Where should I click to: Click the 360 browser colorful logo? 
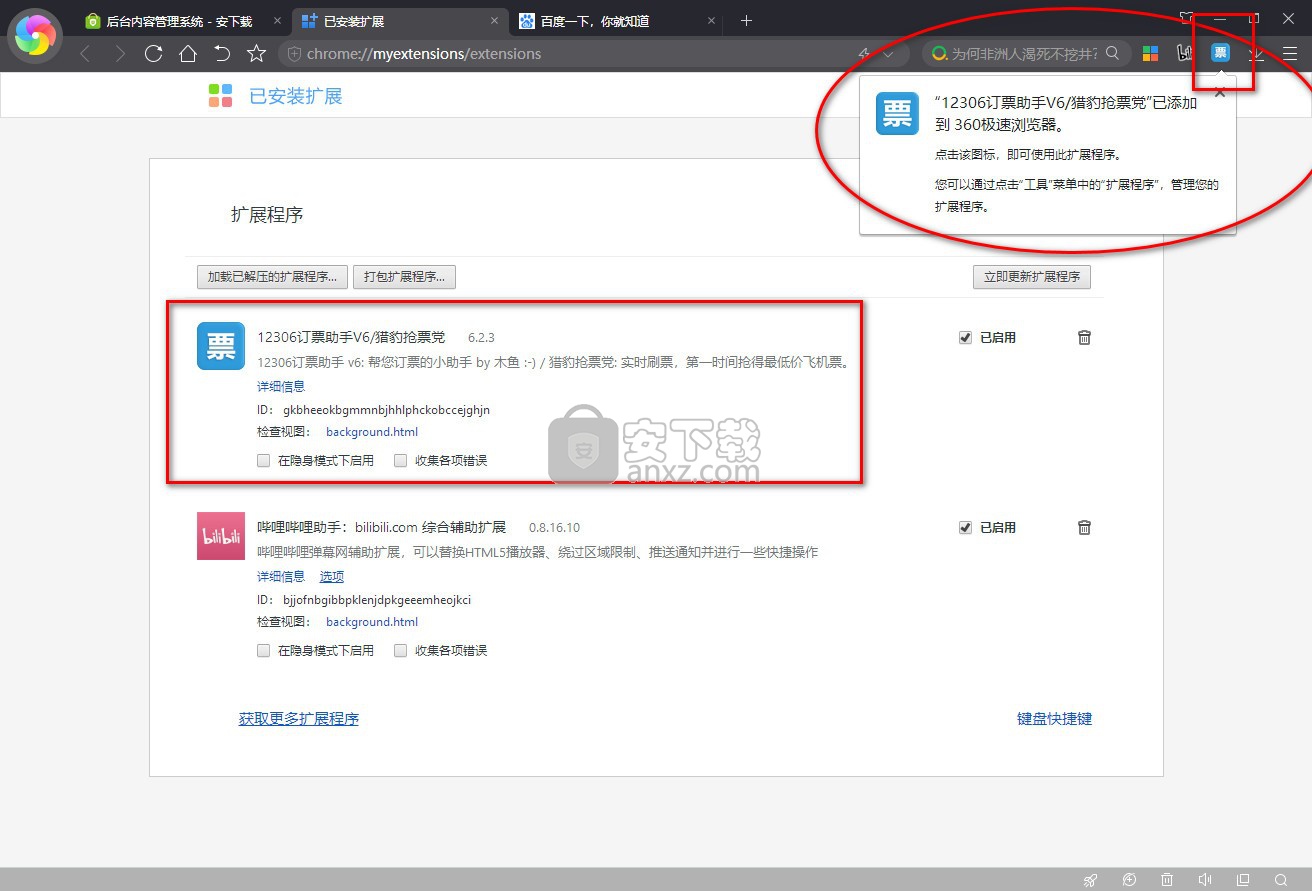coord(35,37)
